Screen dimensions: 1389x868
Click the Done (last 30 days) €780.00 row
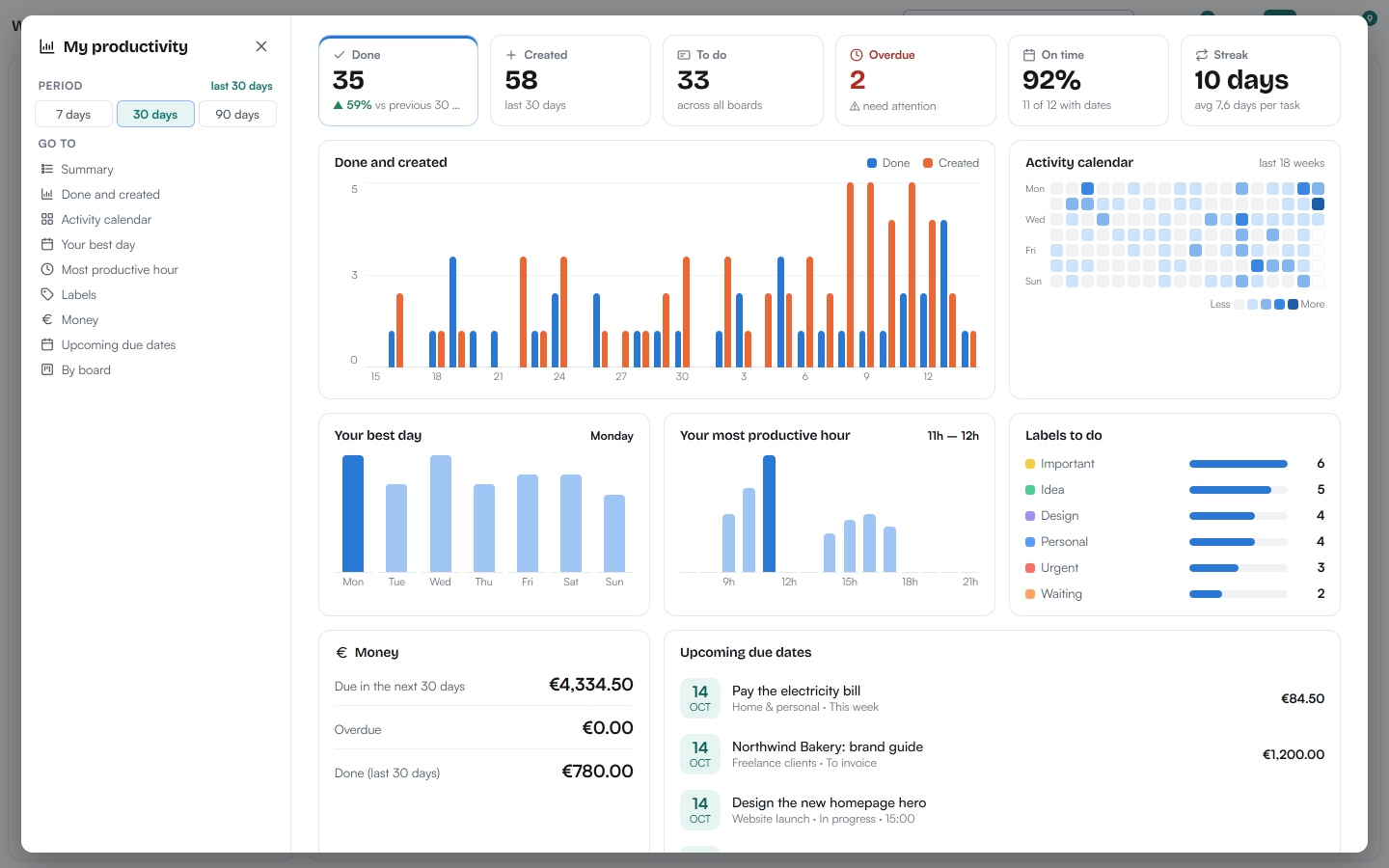click(484, 772)
